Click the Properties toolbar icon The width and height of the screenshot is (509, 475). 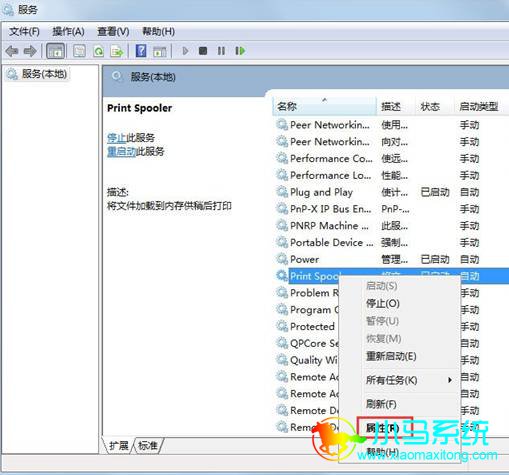(79, 51)
